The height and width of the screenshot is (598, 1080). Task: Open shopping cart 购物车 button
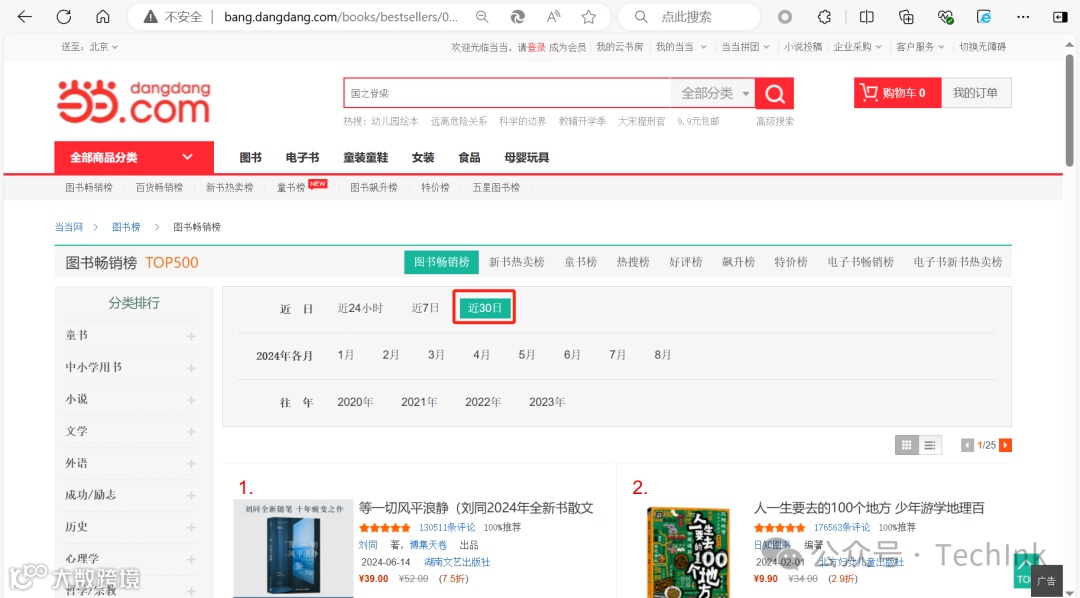[x=897, y=92]
